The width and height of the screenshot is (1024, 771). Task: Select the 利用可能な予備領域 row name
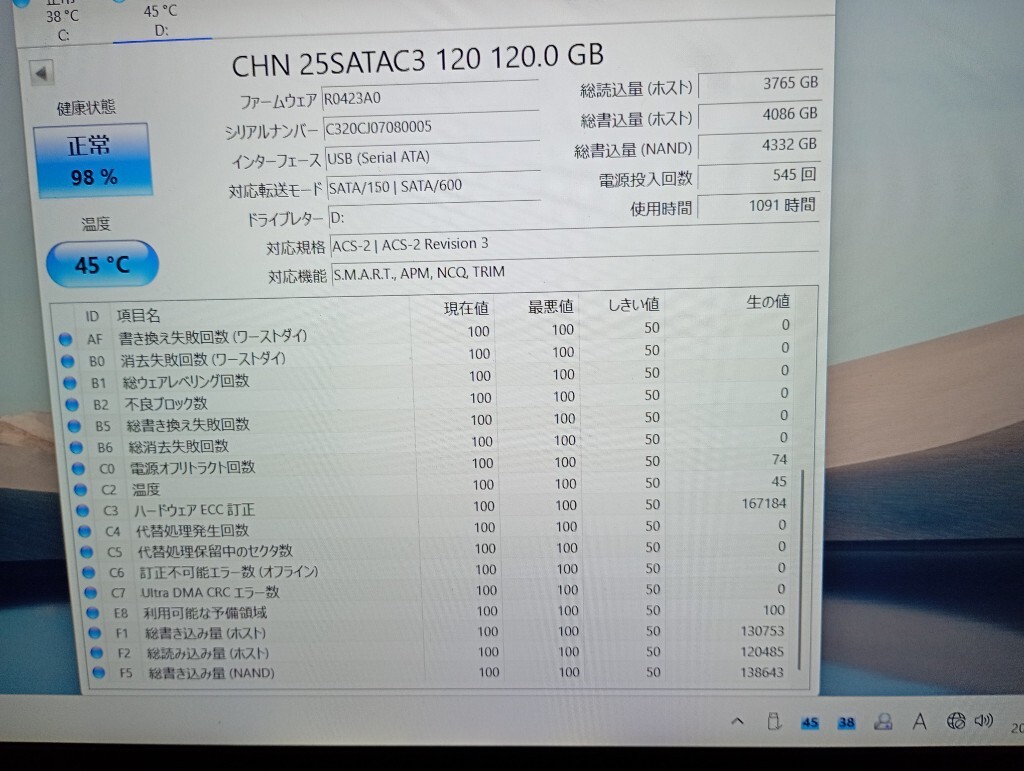pos(205,612)
